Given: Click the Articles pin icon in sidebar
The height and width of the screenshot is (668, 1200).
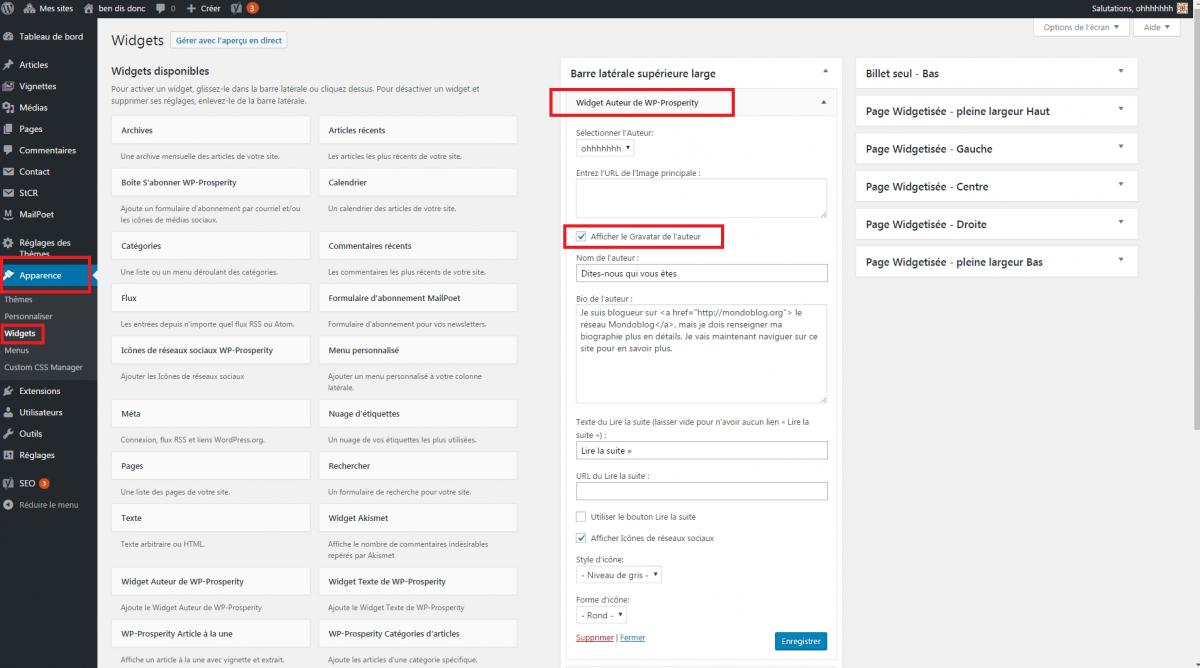Looking at the screenshot, I should coord(9,65).
